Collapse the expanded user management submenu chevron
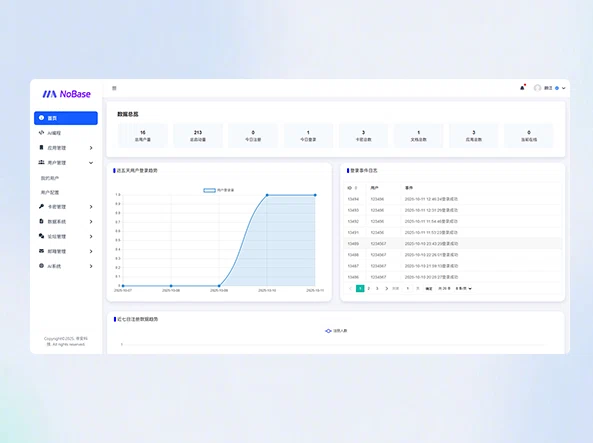593x443 pixels. pyautogui.click(x=91, y=163)
